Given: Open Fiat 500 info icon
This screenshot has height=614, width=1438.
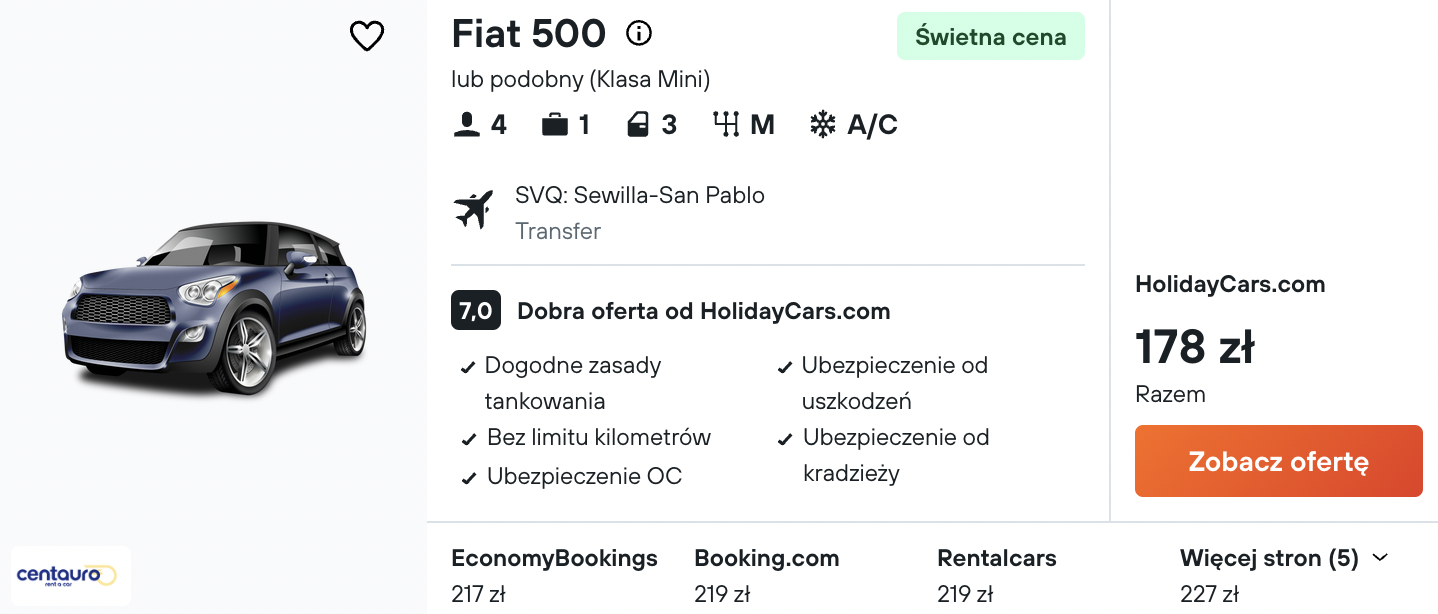Looking at the screenshot, I should pos(638,34).
